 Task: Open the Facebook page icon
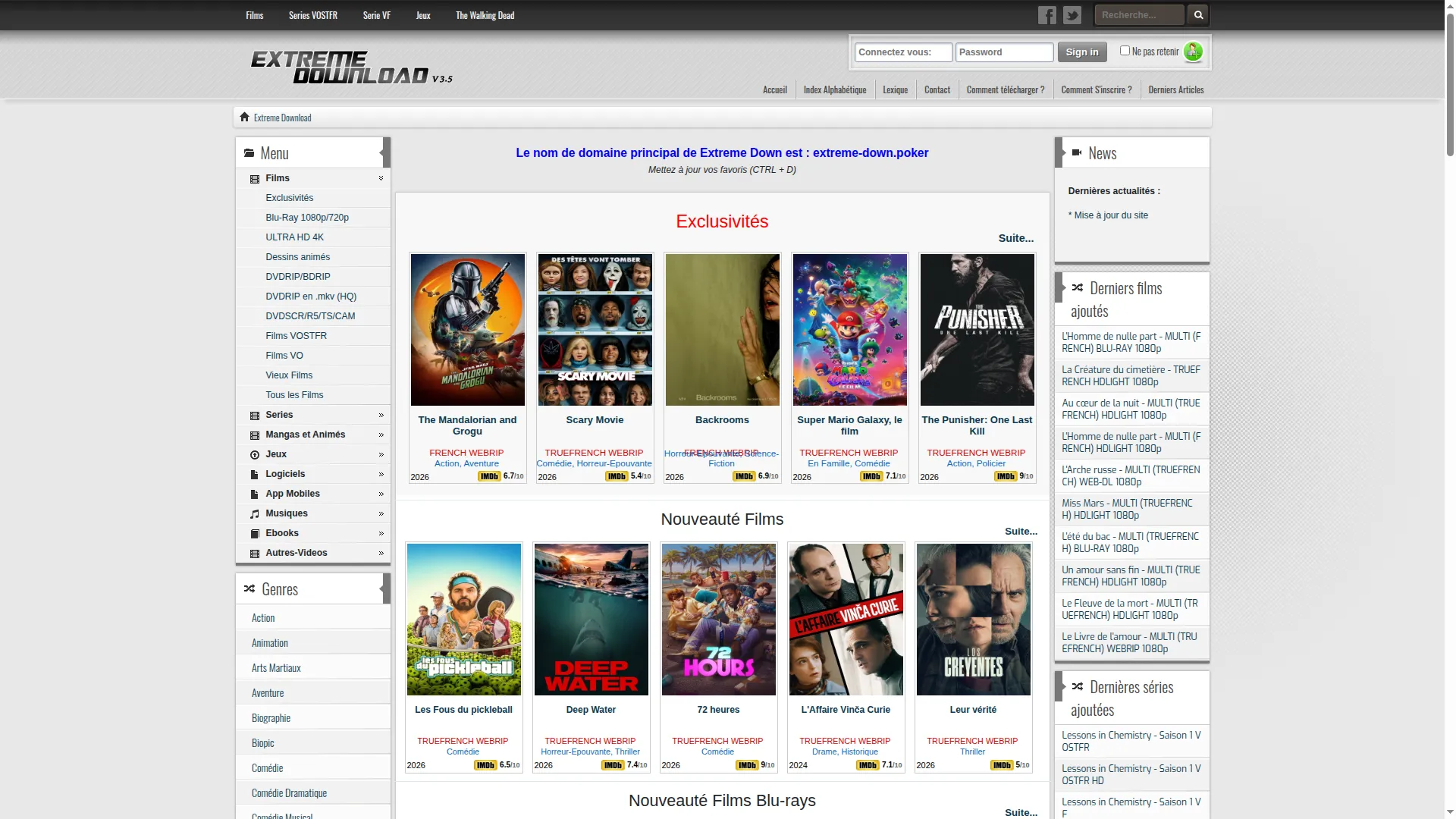coord(1046,15)
